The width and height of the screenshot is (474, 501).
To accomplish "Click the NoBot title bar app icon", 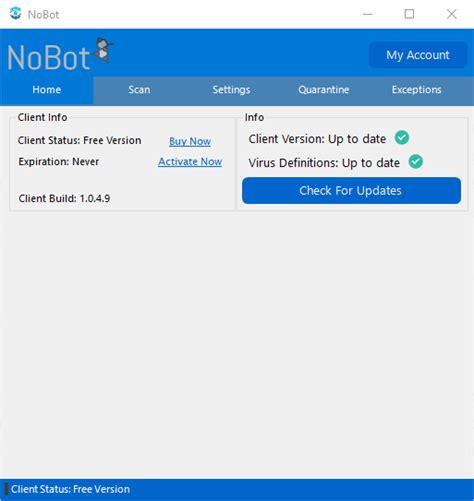I will point(16,14).
